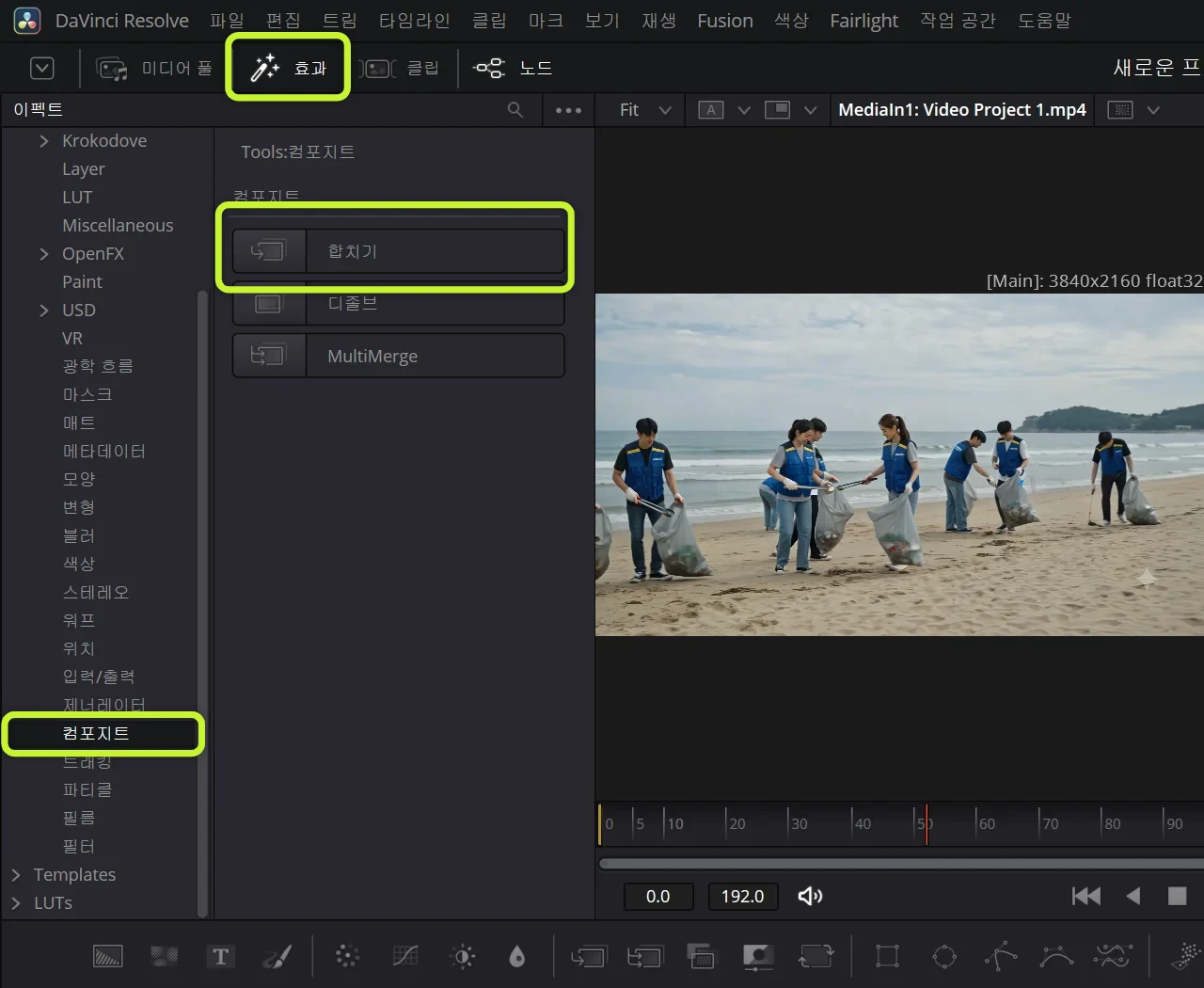Open the effects panel three-dot options

568,110
